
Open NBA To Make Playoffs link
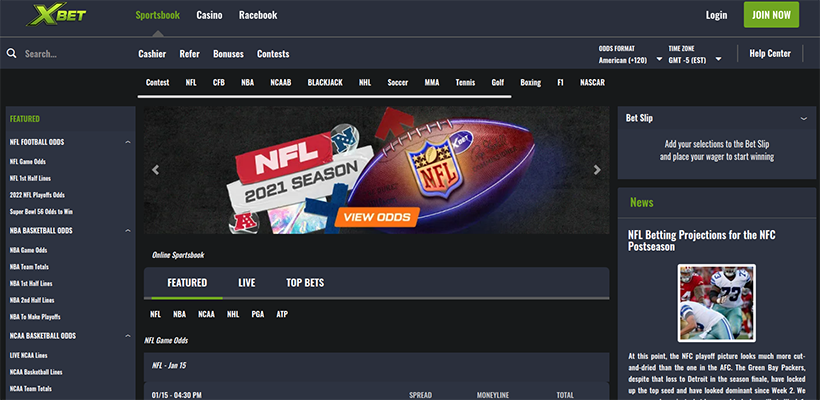[x=35, y=317]
